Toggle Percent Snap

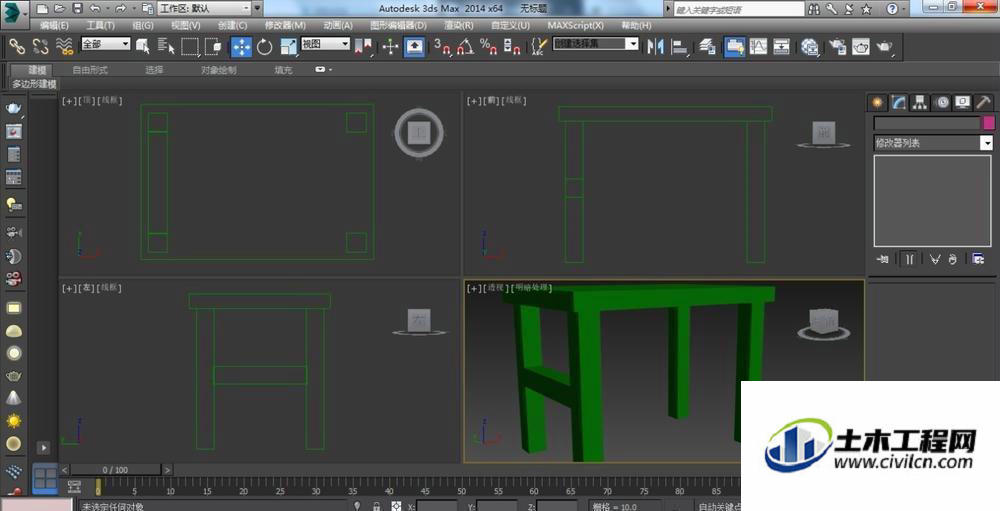(489, 46)
